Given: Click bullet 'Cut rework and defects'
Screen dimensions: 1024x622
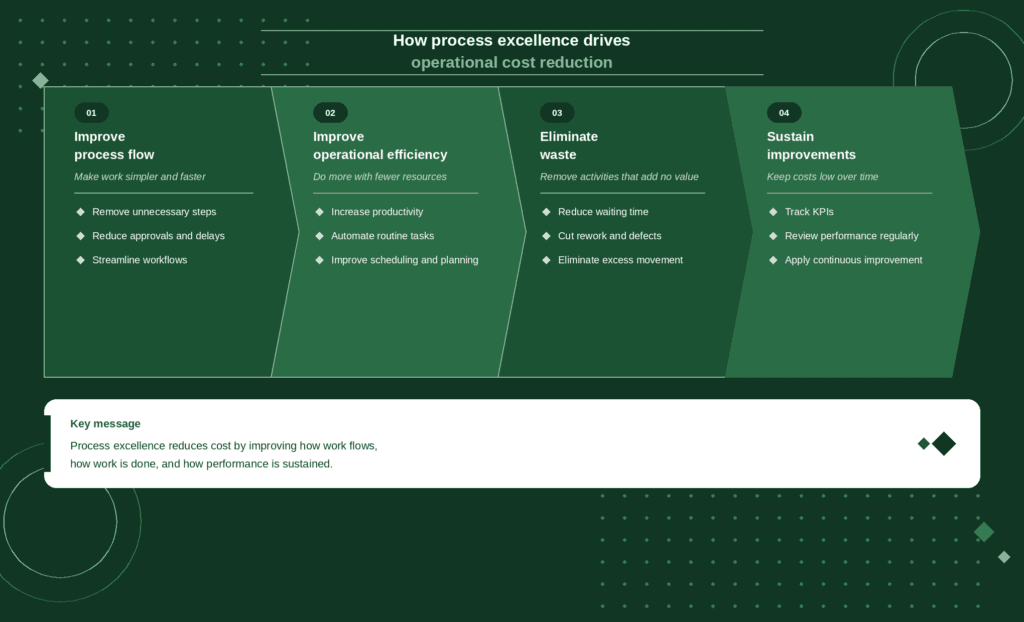Looking at the screenshot, I should coord(609,236).
